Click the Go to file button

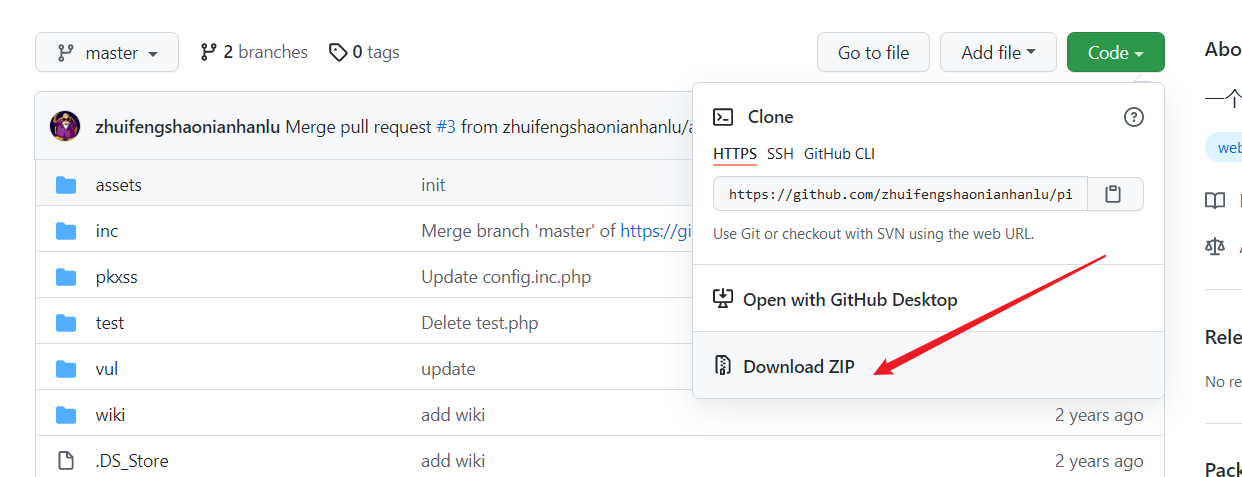click(x=873, y=52)
